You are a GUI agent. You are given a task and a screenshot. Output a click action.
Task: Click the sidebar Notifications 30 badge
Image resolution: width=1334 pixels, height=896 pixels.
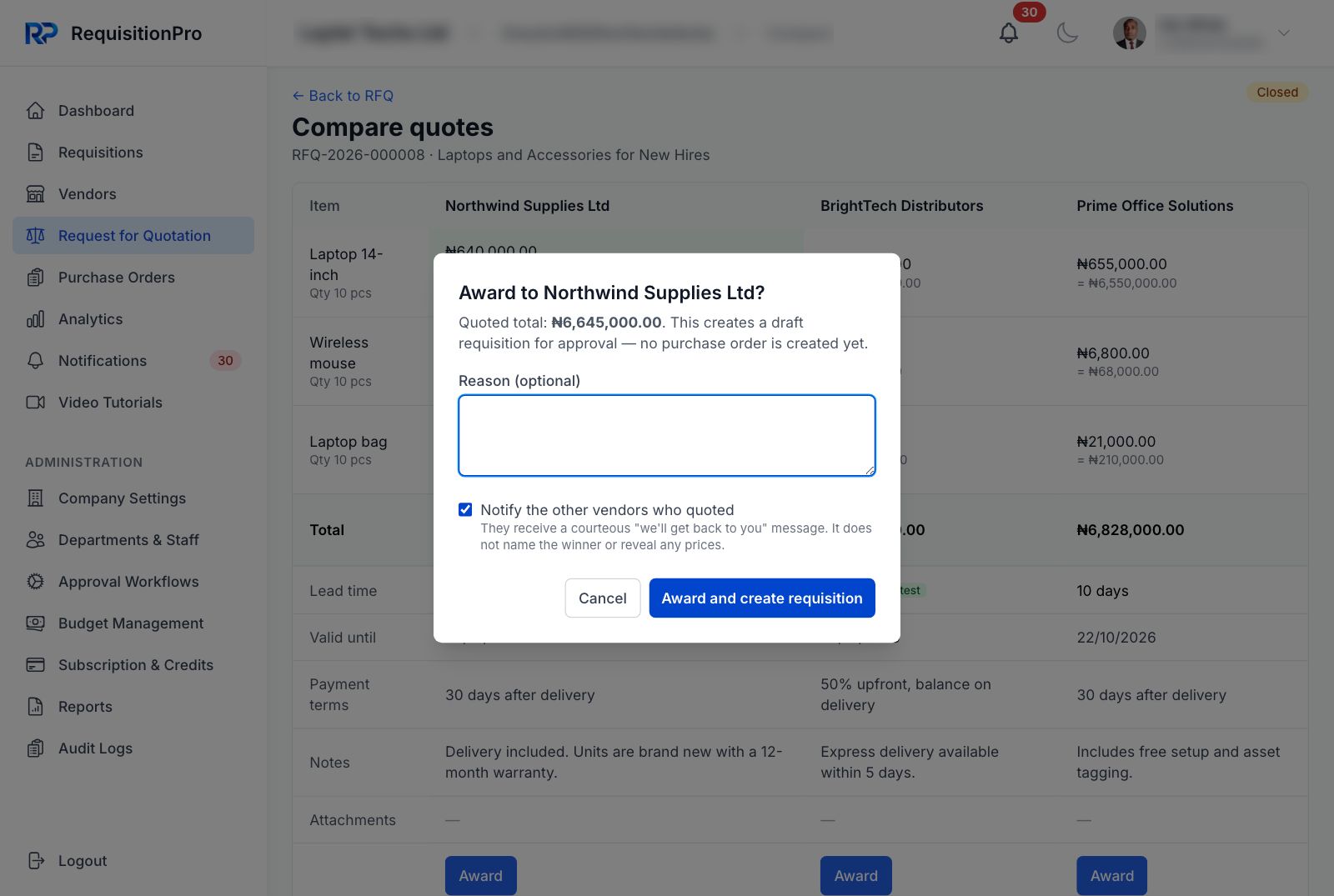(x=225, y=361)
